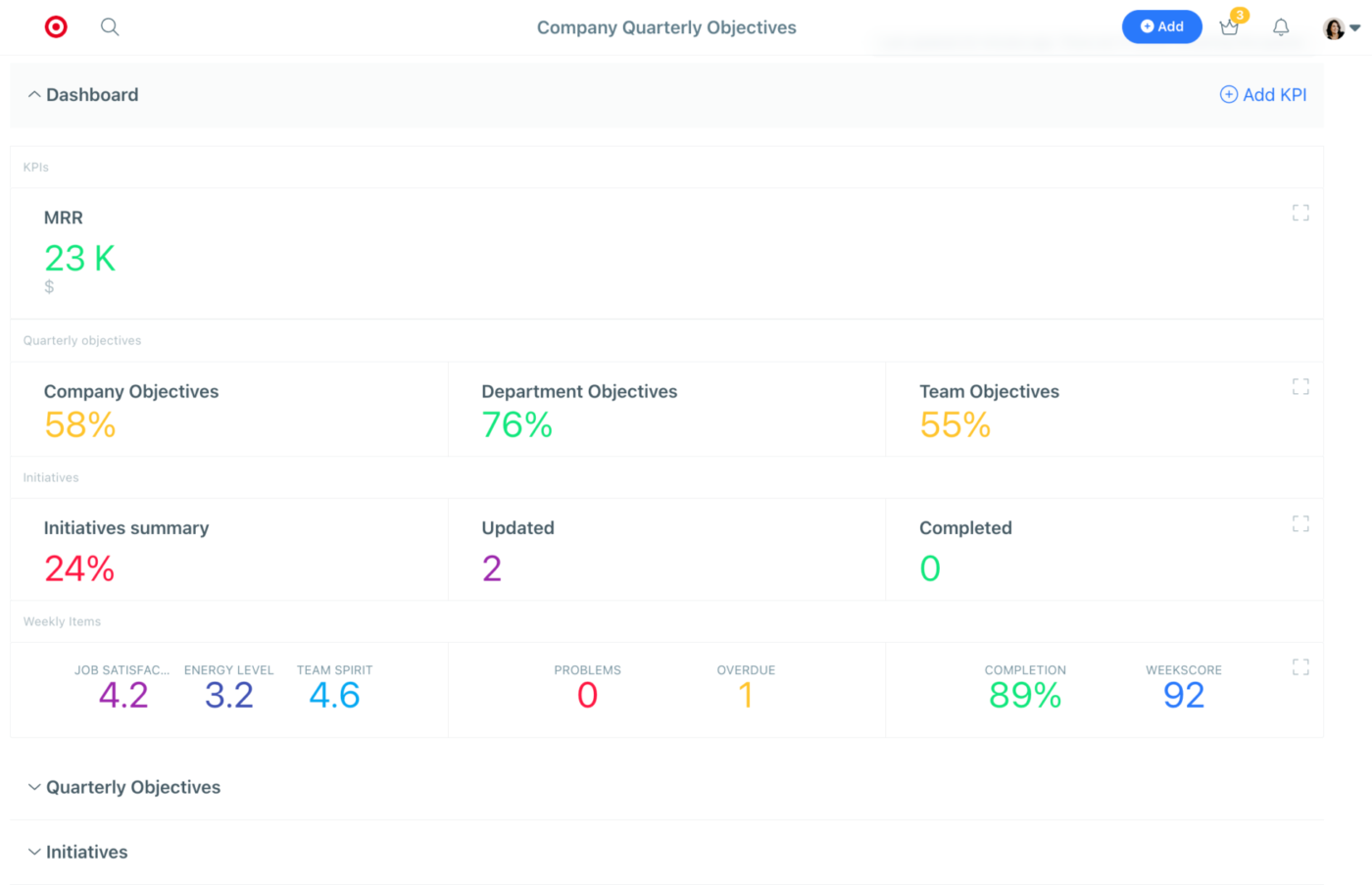
Task: Open the notifications bell
Action: [1281, 27]
